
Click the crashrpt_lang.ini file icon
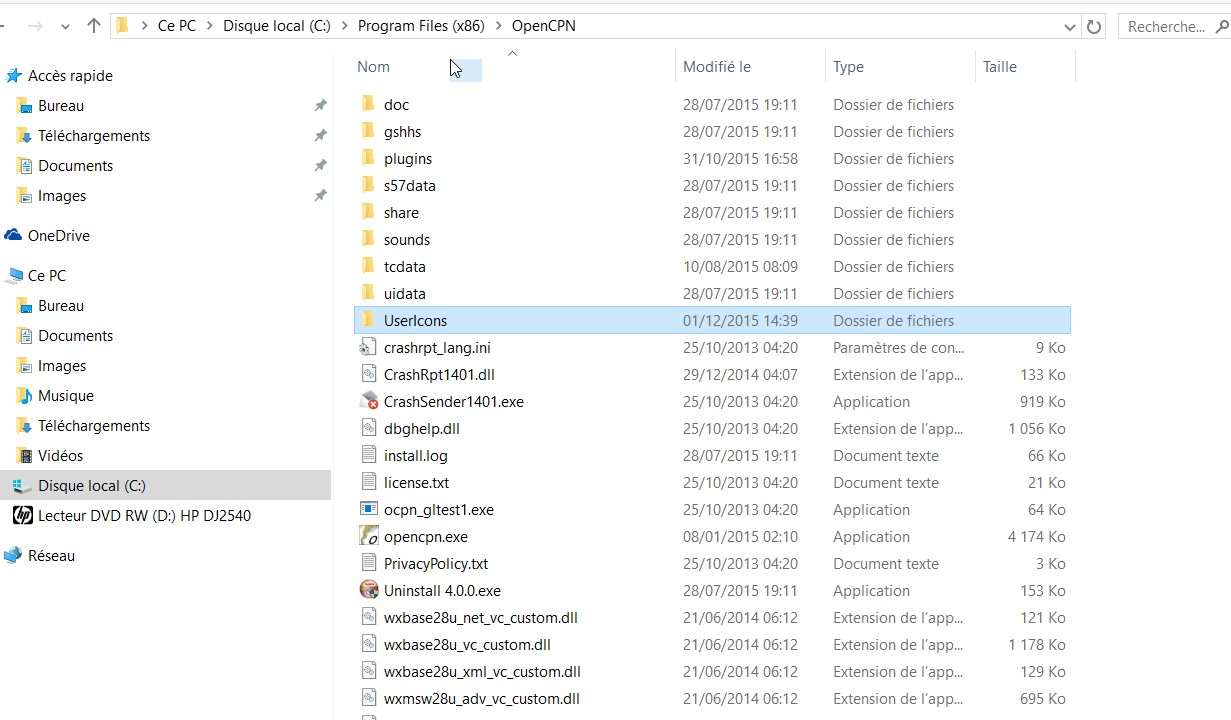pos(368,347)
